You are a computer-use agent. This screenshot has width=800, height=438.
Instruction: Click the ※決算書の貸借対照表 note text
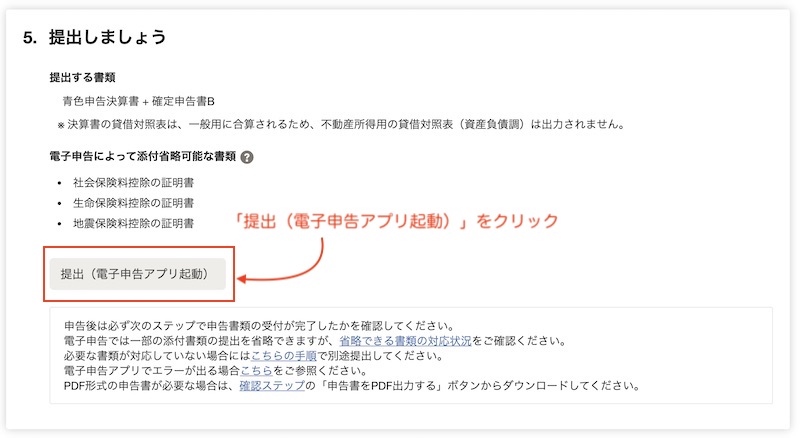340,124
